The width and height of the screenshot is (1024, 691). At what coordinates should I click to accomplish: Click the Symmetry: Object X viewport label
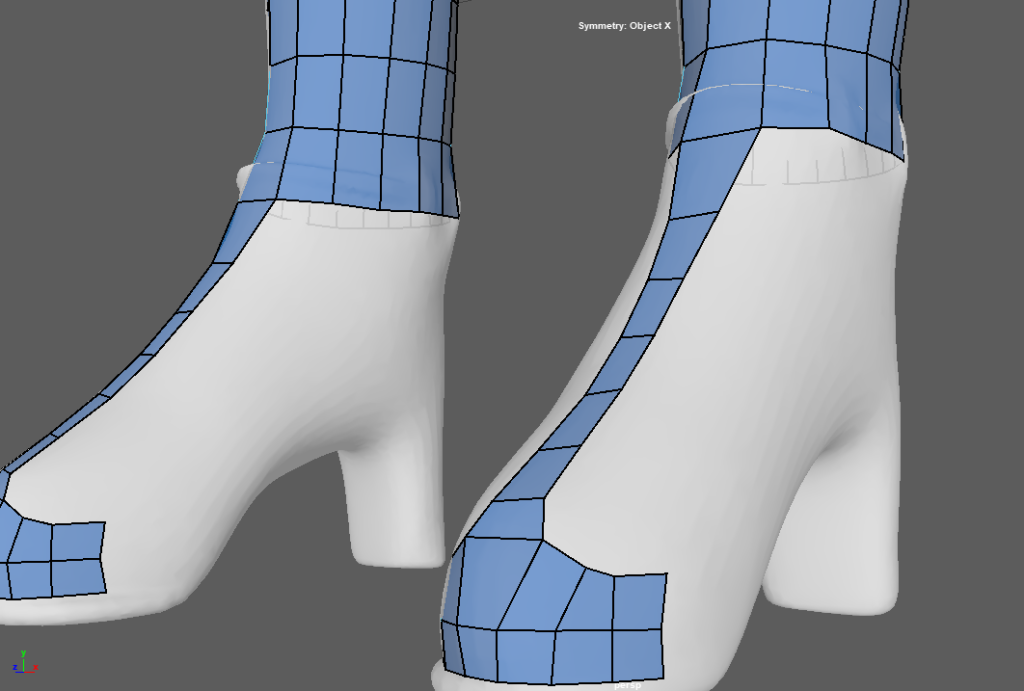624,25
